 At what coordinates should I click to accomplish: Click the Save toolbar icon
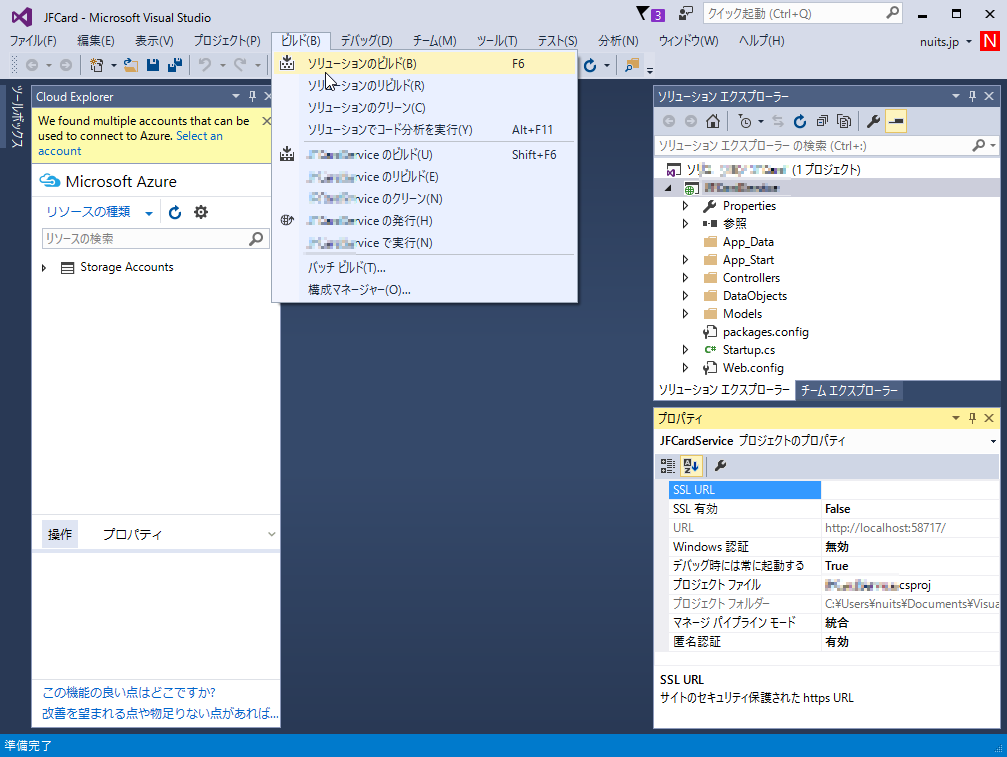coord(153,65)
